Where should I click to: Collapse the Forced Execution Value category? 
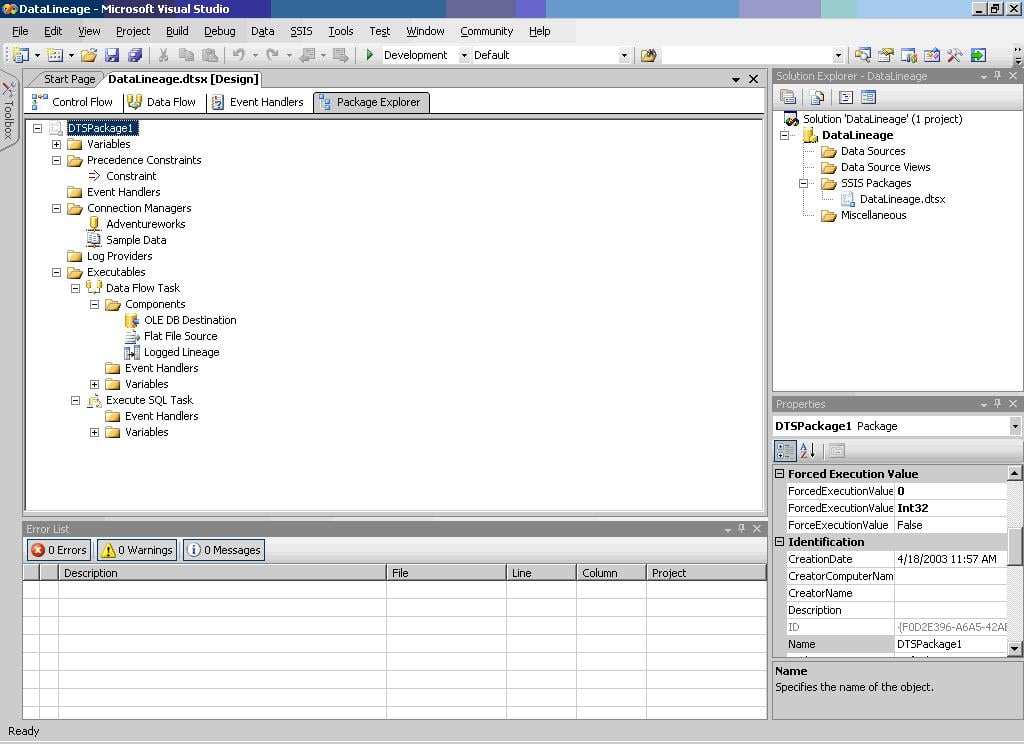pyautogui.click(x=780, y=474)
